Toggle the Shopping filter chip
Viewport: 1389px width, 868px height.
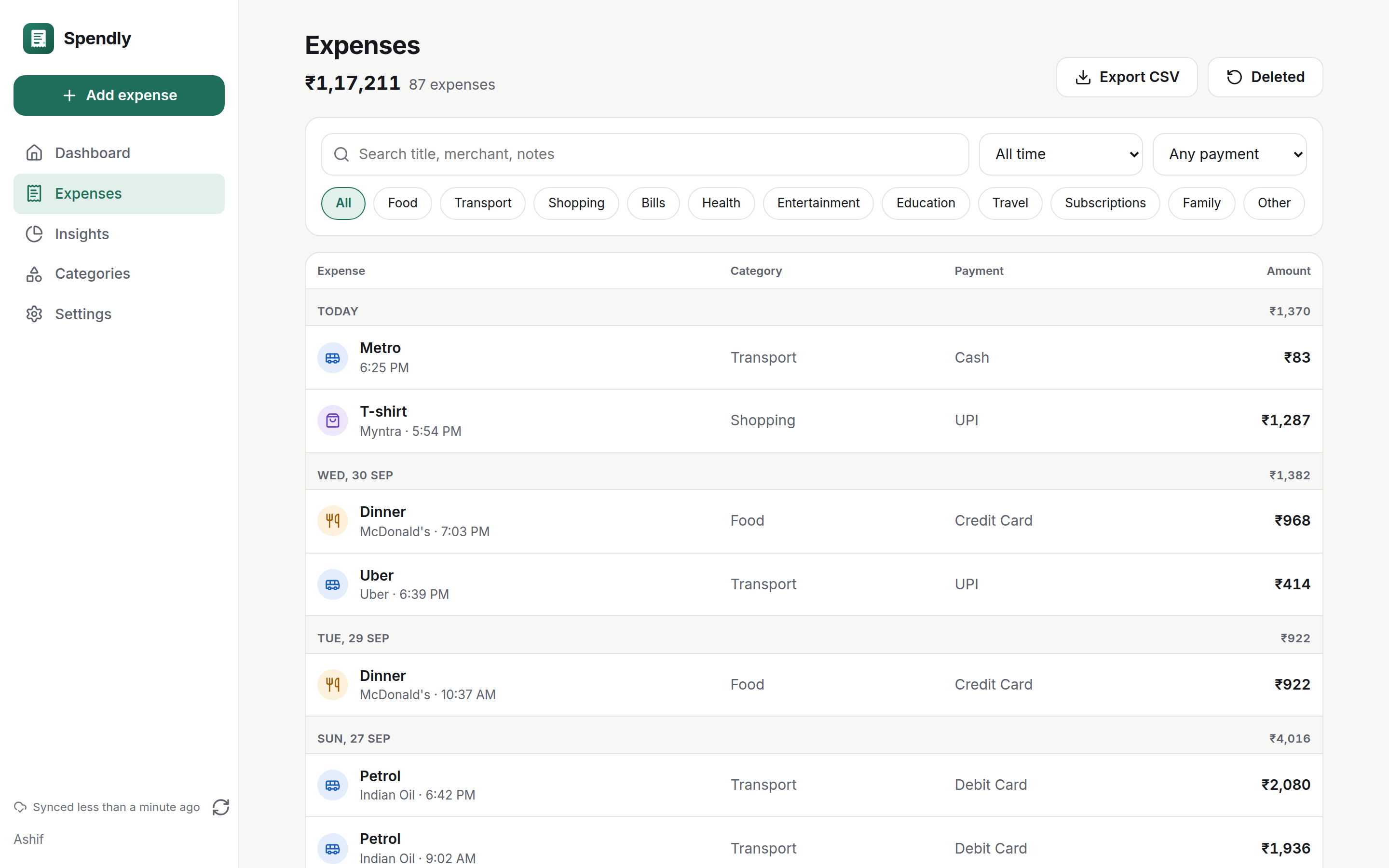[x=576, y=203]
